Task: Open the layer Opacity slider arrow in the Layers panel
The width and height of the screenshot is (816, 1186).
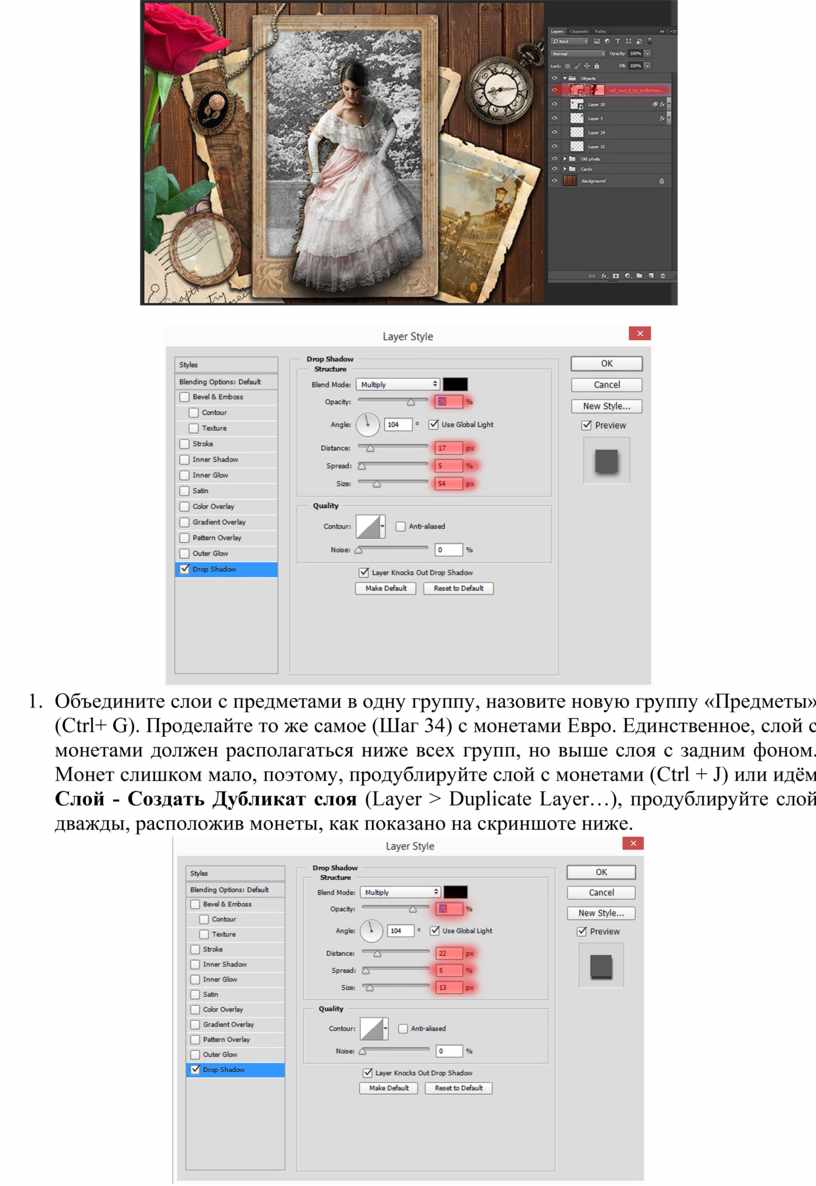Action: pyautogui.click(x=647, y=54)
